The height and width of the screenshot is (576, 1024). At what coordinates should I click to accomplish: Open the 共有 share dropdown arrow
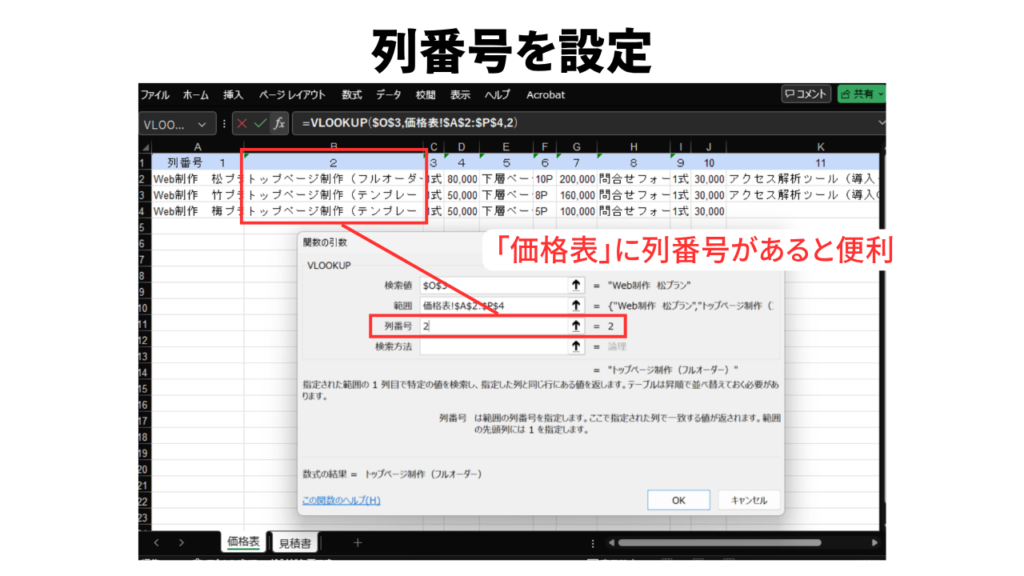880,95
